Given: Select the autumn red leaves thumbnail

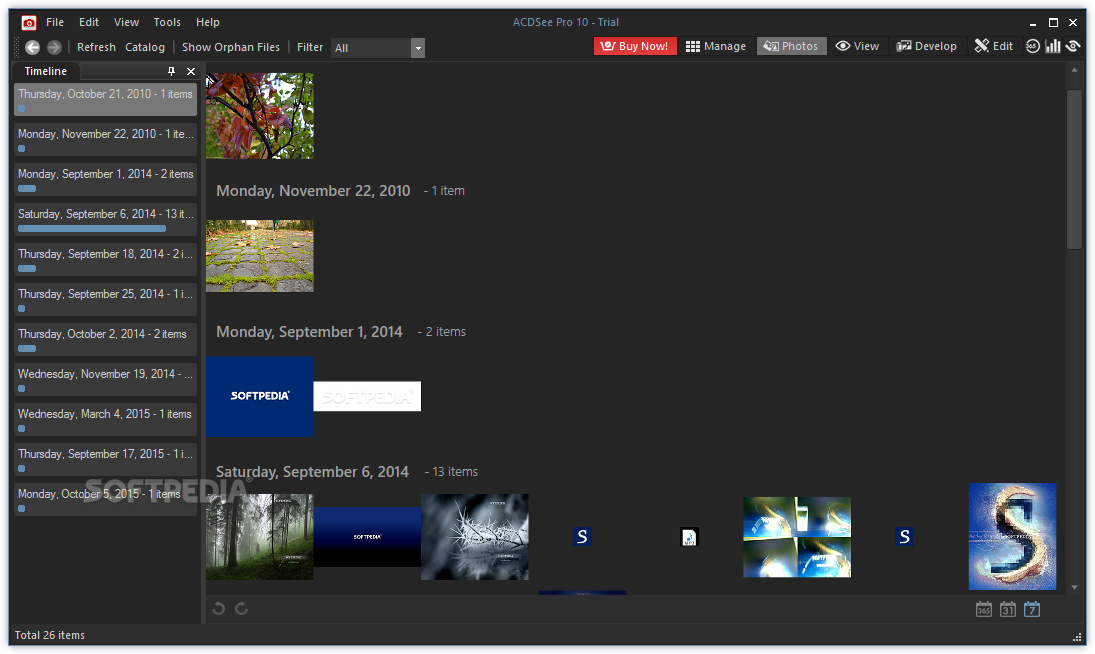Looking at the screenshot, I should pos(260,116).
